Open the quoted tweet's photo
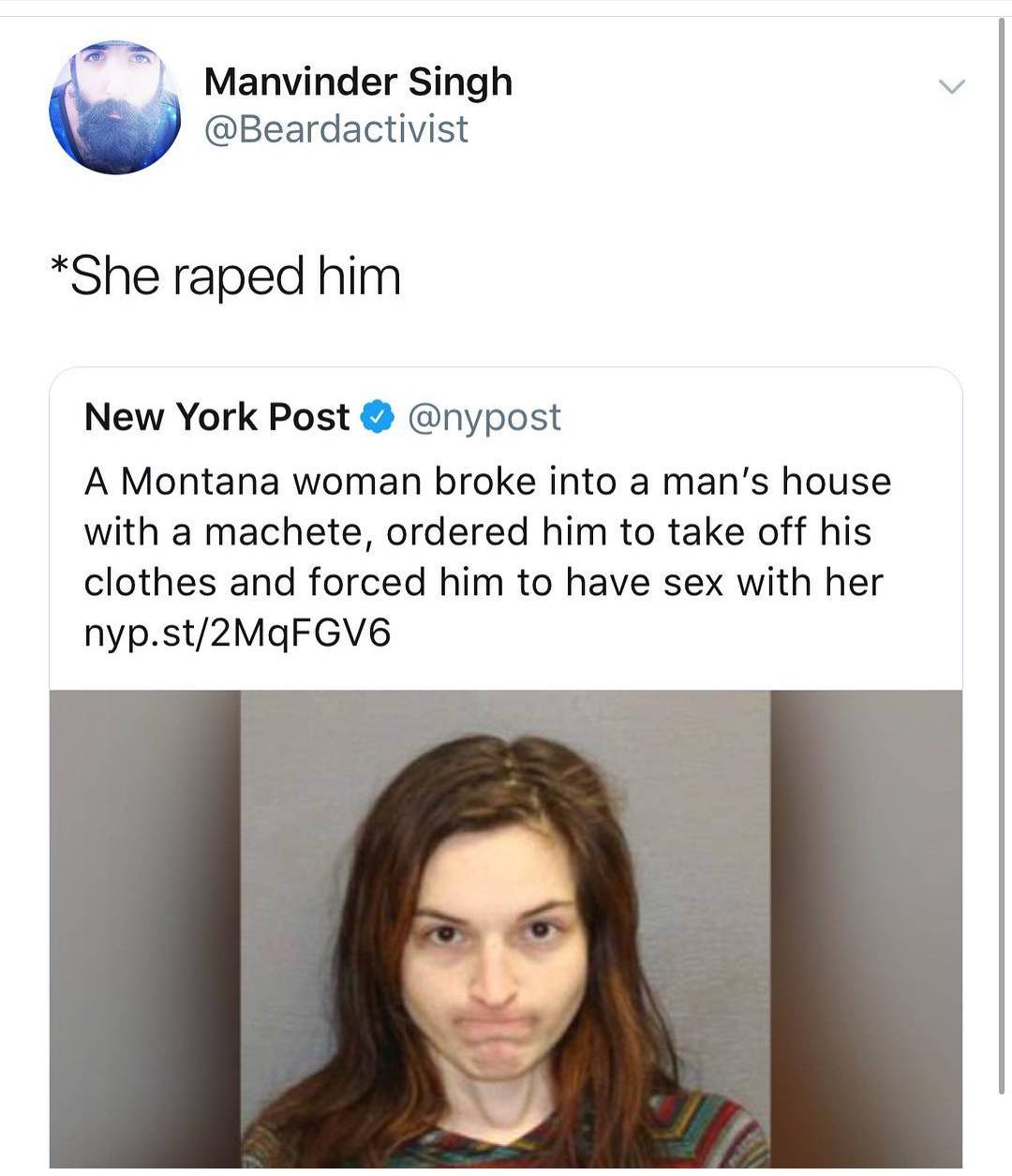Viewport: 1012px width, 1176px height. tap(506, 929)
